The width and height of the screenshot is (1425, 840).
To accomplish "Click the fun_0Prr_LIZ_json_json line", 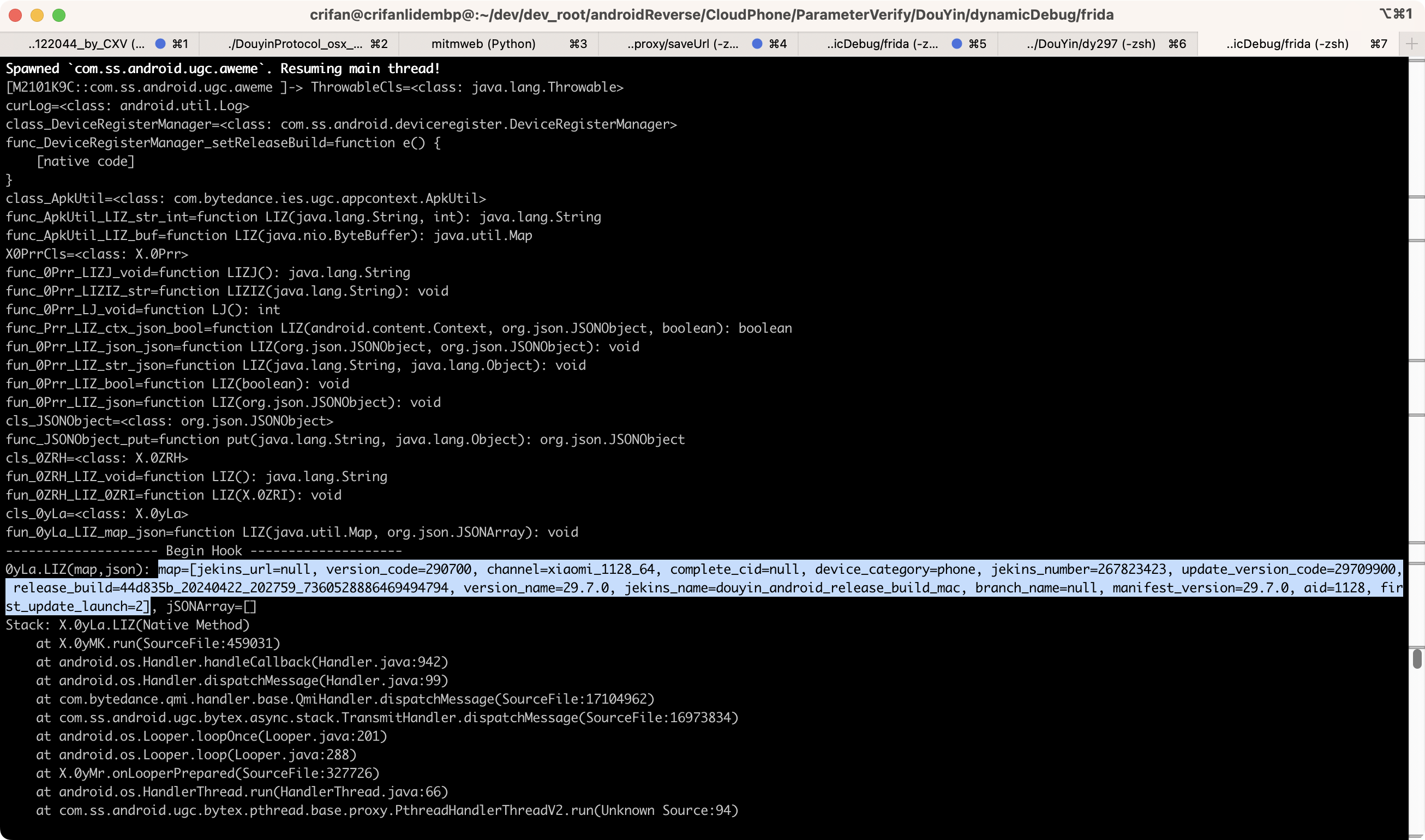I will (x=323, y=347).
